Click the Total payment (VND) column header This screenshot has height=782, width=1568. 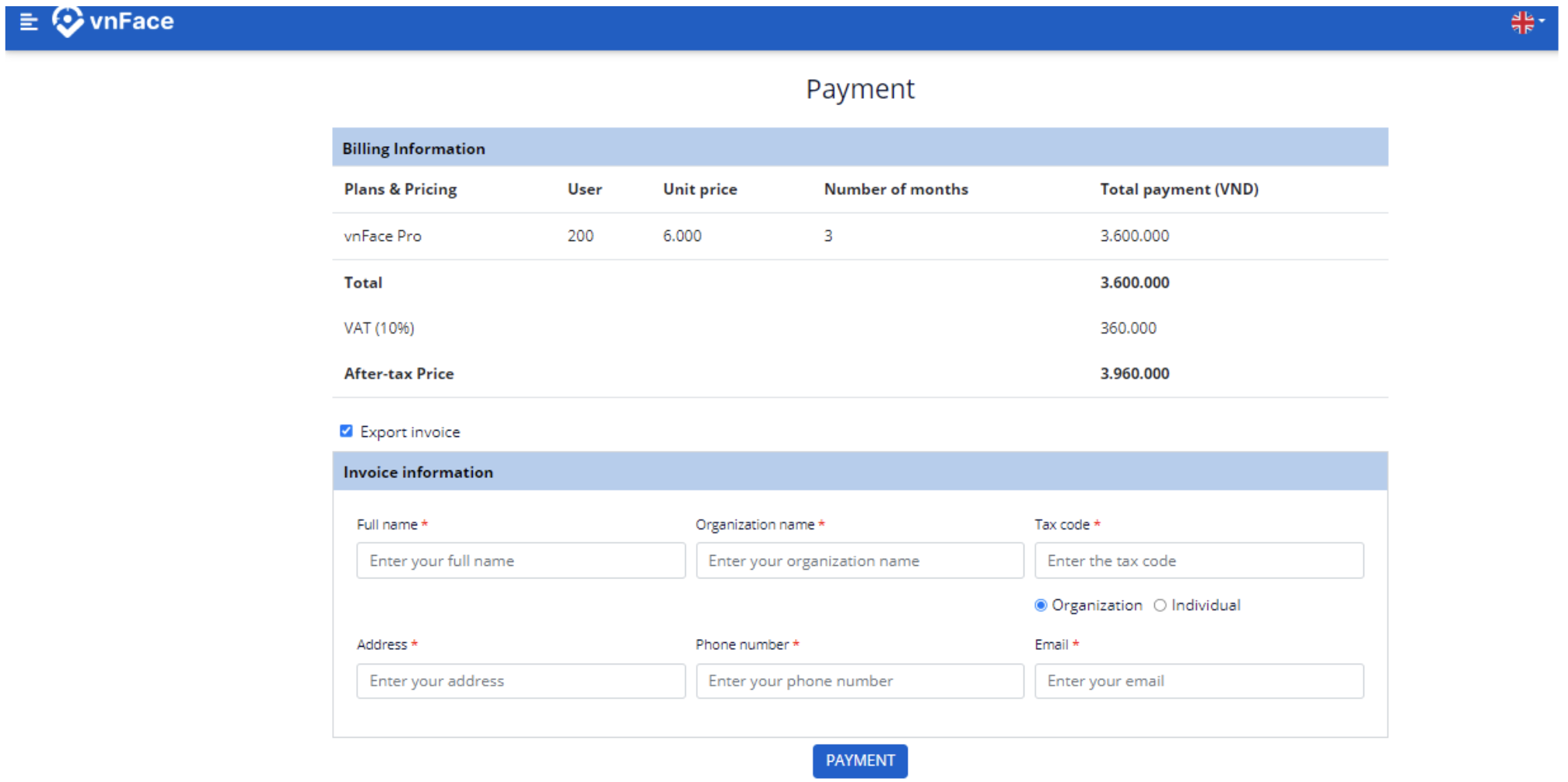(x=1179, y=190)
